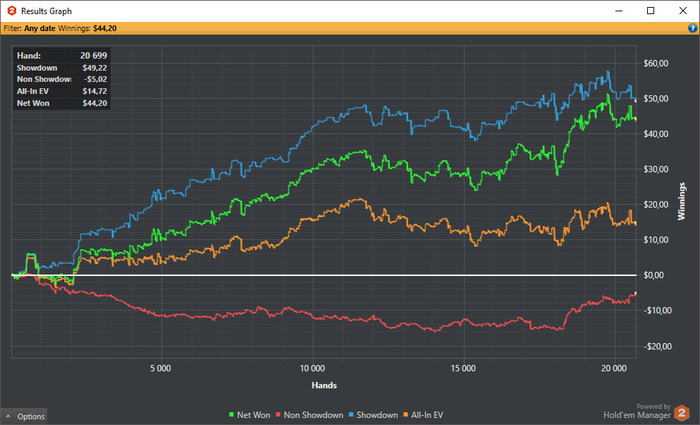Screen dimensions: 700x425
Task: Click the $60,00 axis label
Action: 656,63
